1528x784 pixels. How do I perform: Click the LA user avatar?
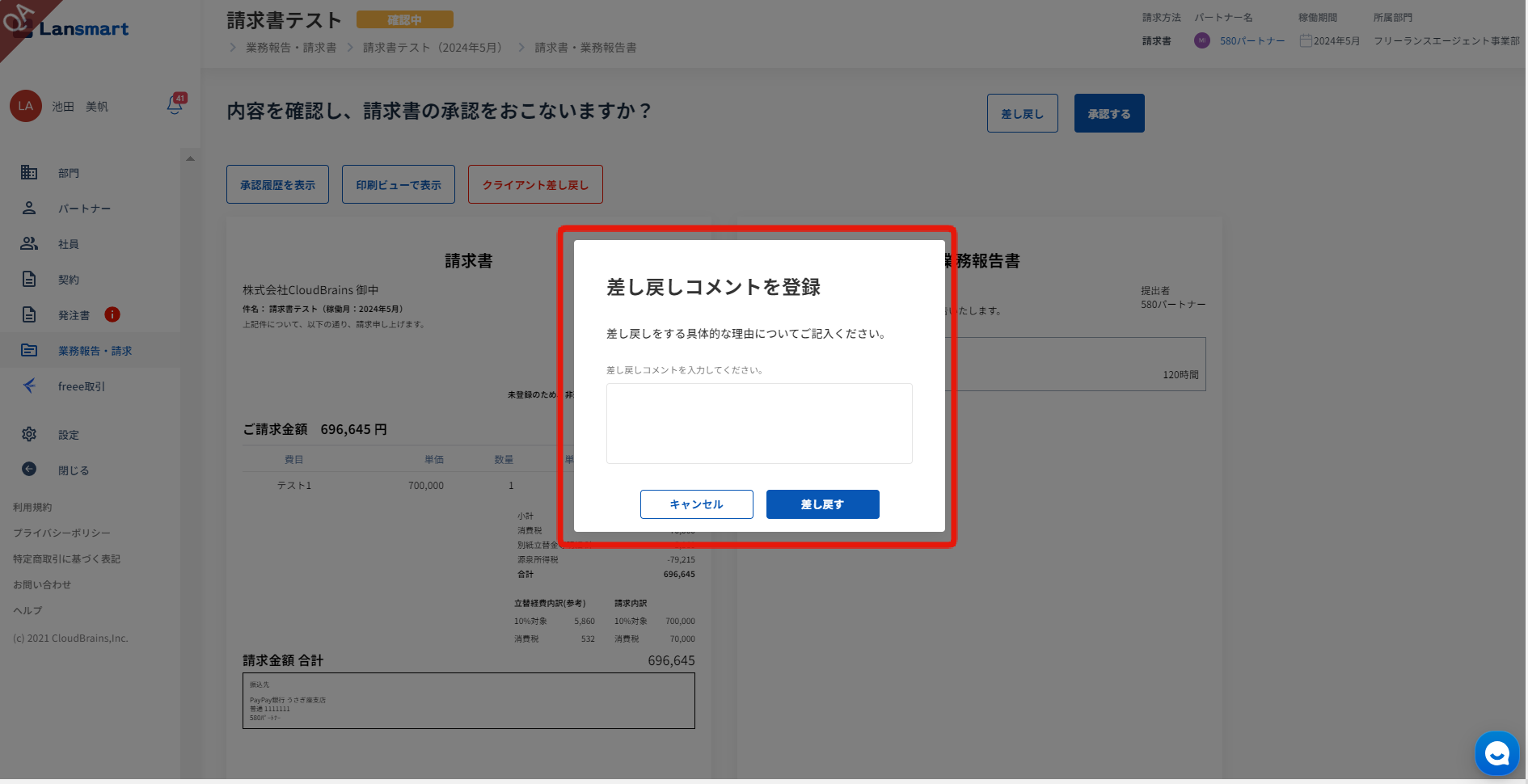(26, 106)
